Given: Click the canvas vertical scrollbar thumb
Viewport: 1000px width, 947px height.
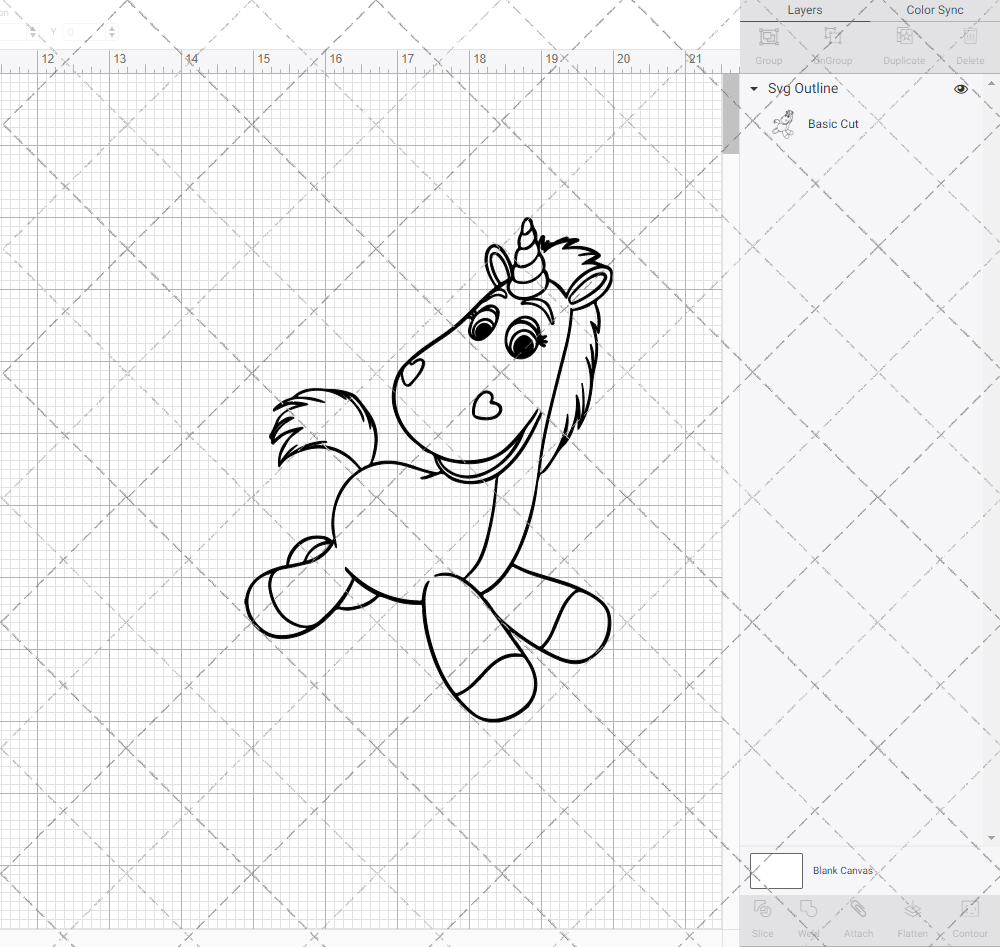Looking at the screenshot, I should click(x=730, y=114).
